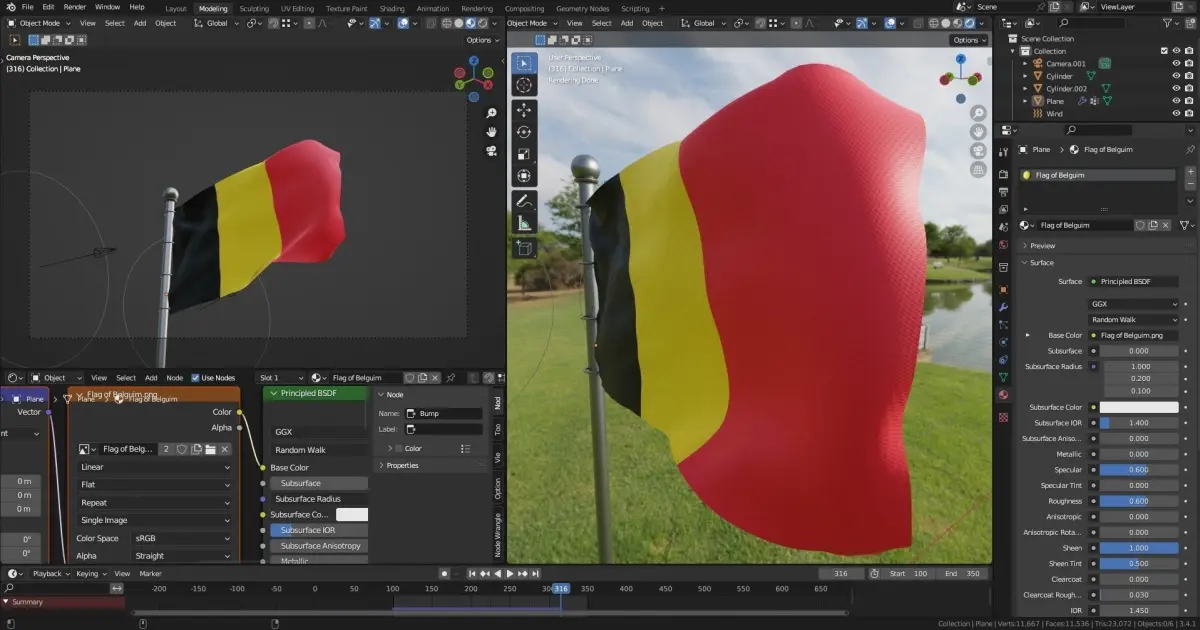Click the new material copy icon in properties

[x=1153, y=225]
